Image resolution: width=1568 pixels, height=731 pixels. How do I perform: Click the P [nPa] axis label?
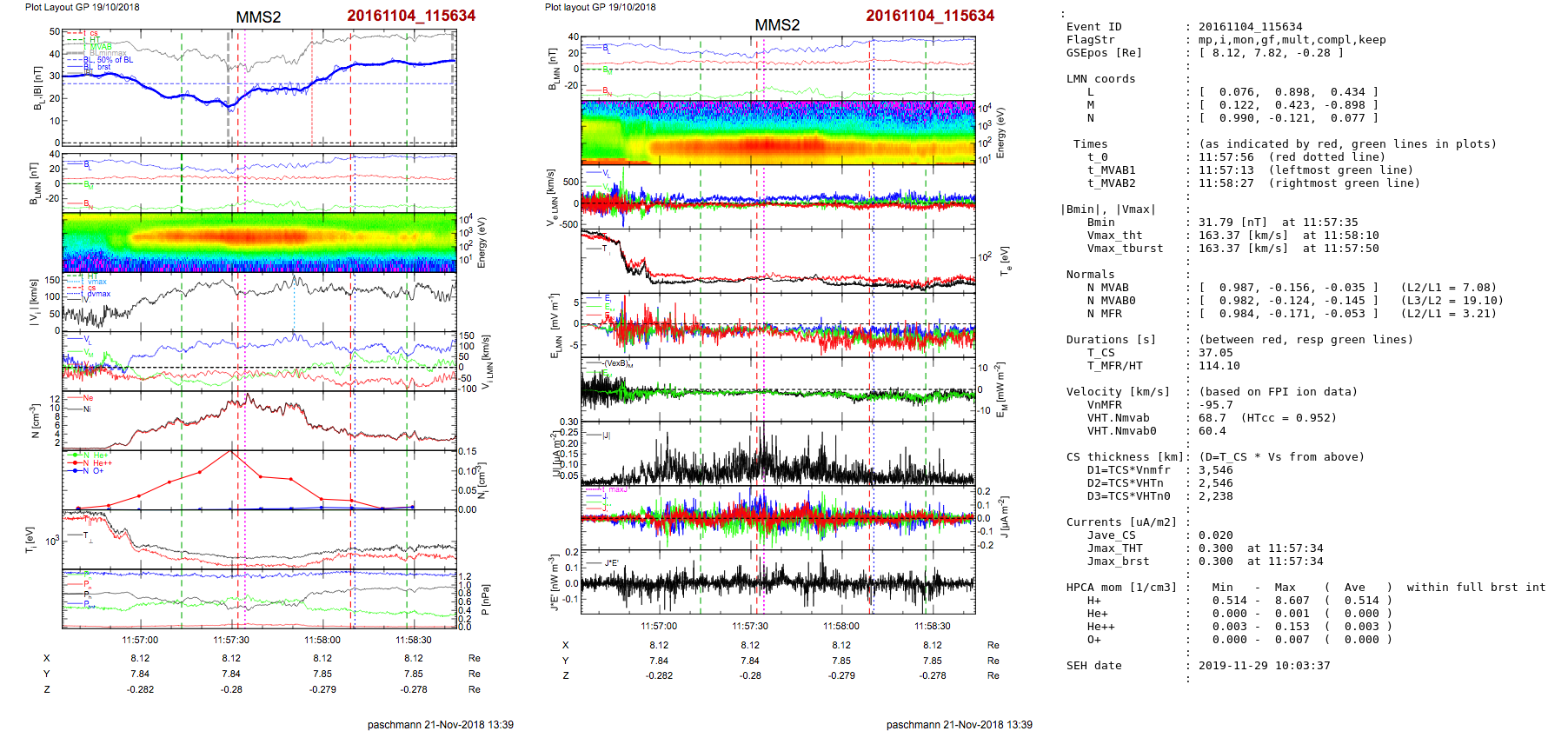click(485, 600)
